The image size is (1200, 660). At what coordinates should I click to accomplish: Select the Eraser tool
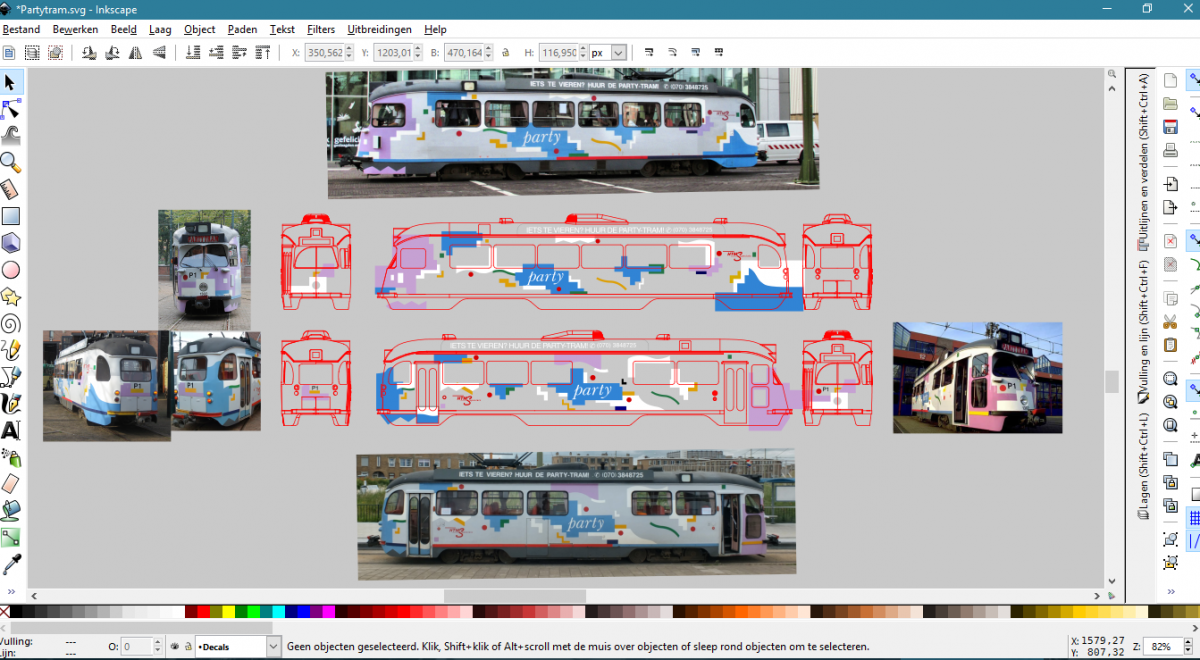tap(11, 485)
